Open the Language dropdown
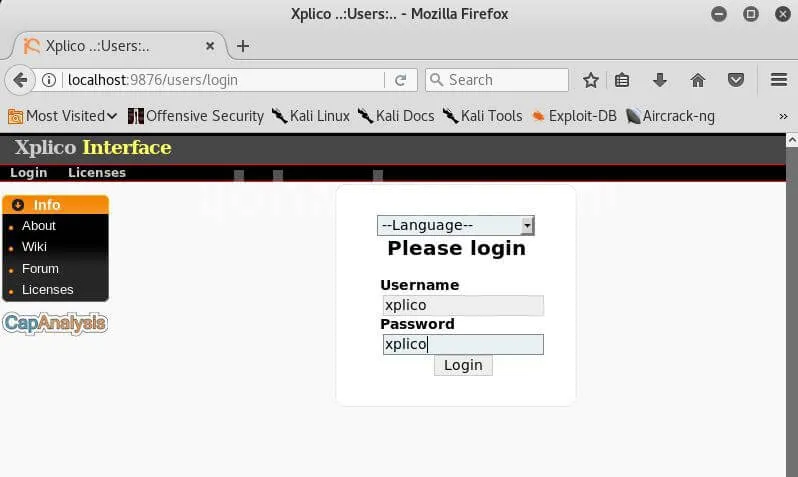 [455, 225]
